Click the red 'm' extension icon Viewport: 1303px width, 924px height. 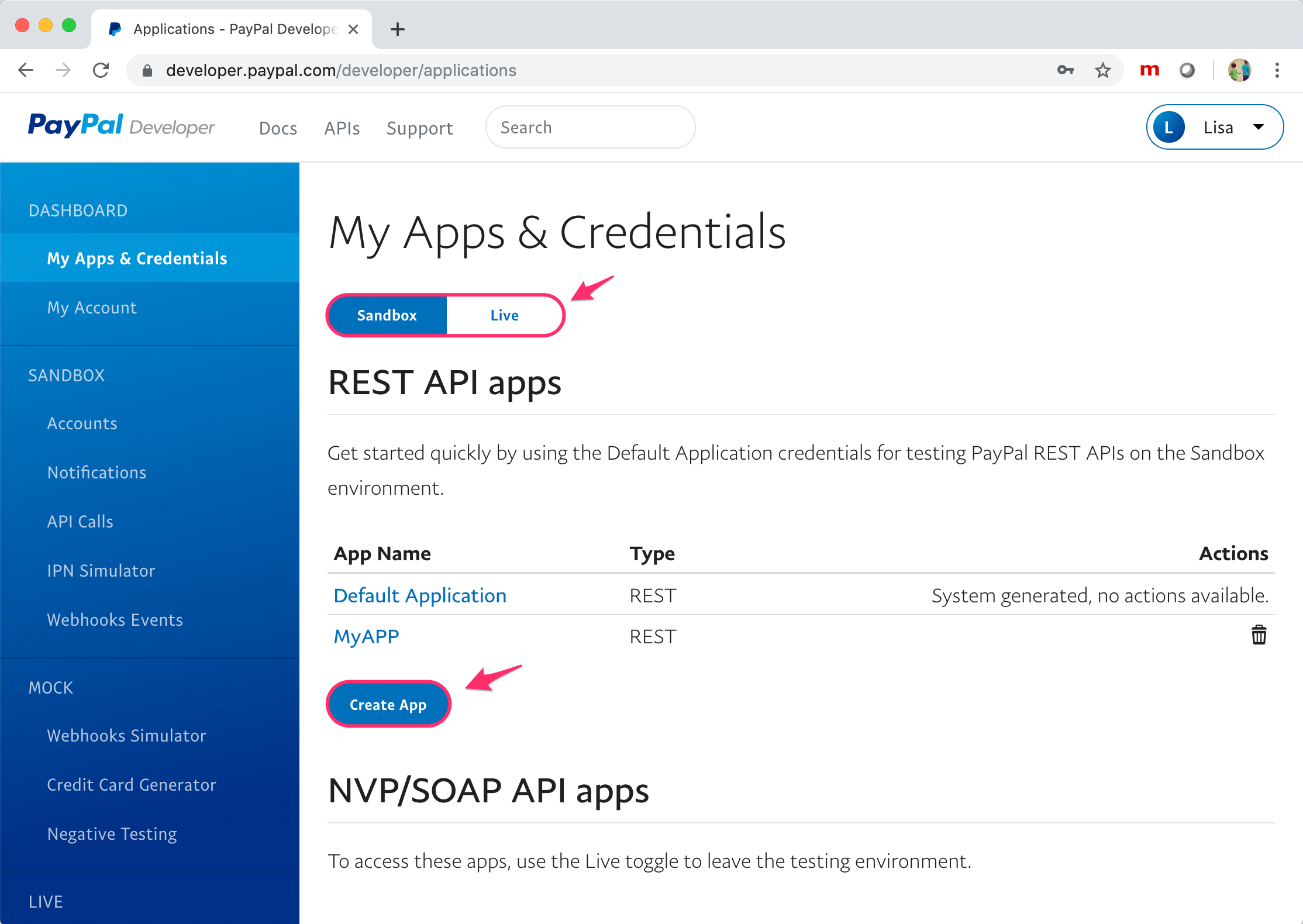[1150, 70]
